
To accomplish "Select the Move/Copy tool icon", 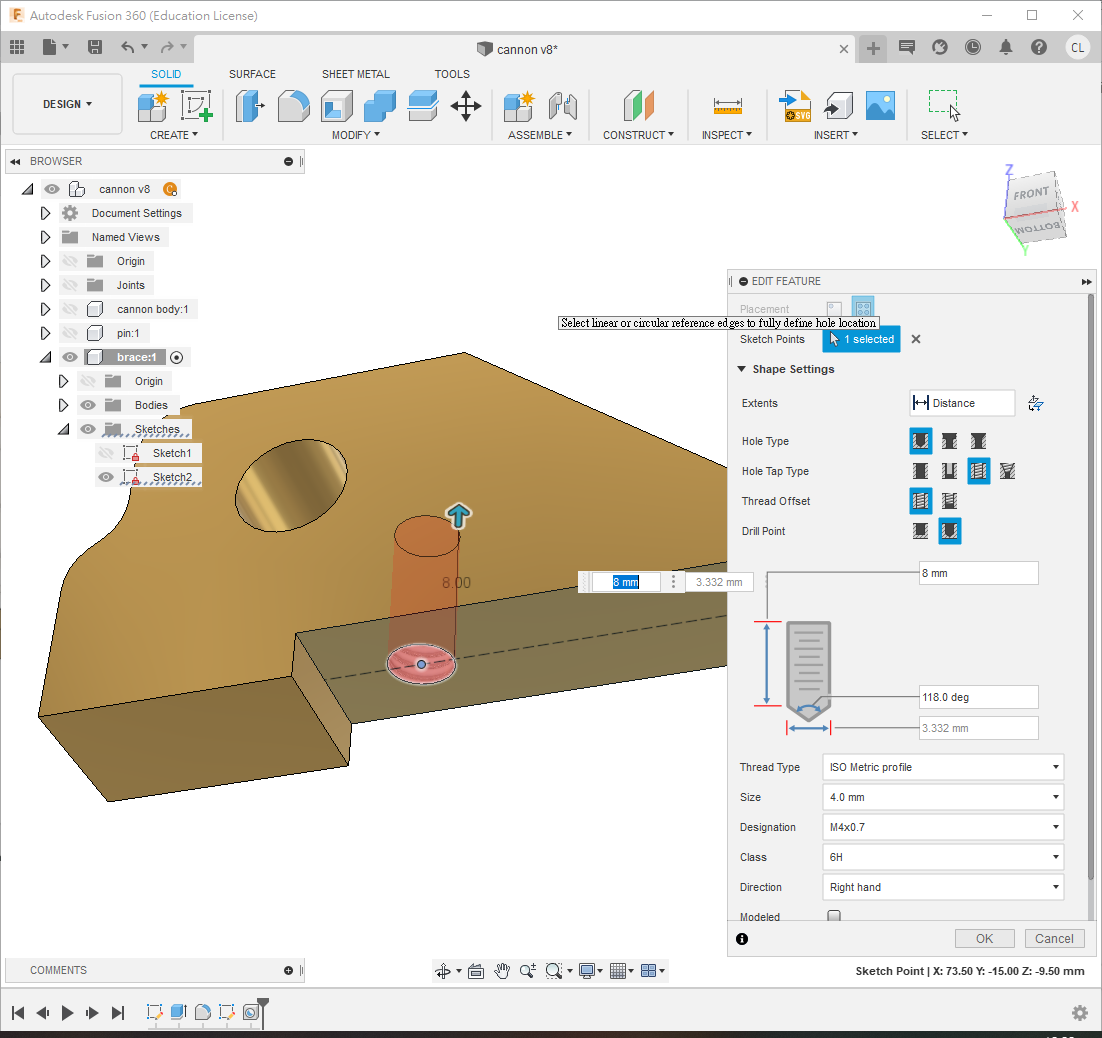I will coord(466,106).
